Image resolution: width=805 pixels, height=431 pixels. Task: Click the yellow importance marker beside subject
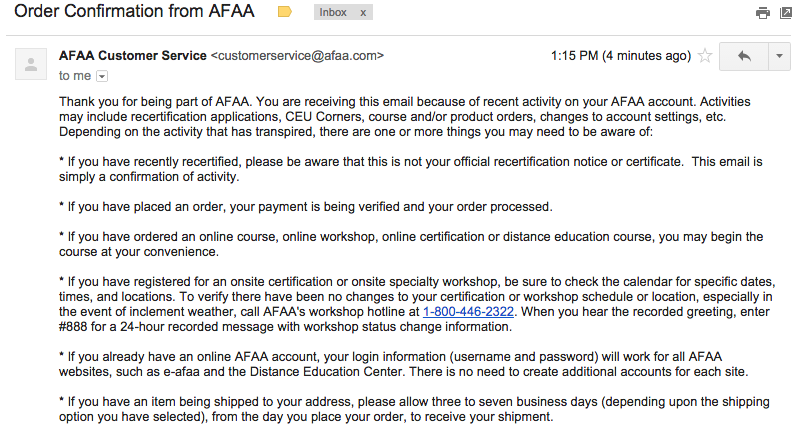coord(285,12)
